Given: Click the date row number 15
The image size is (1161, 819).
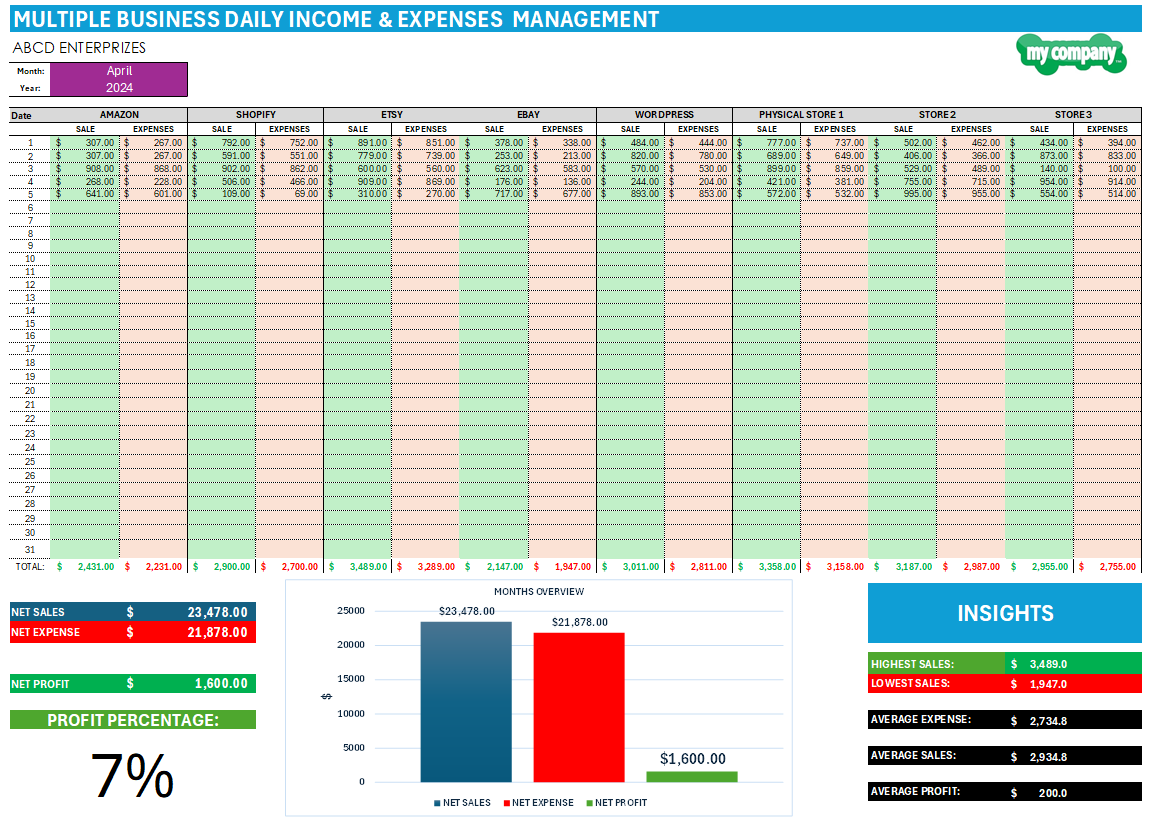Looking at the screenshot, I should tap(30, 324).
